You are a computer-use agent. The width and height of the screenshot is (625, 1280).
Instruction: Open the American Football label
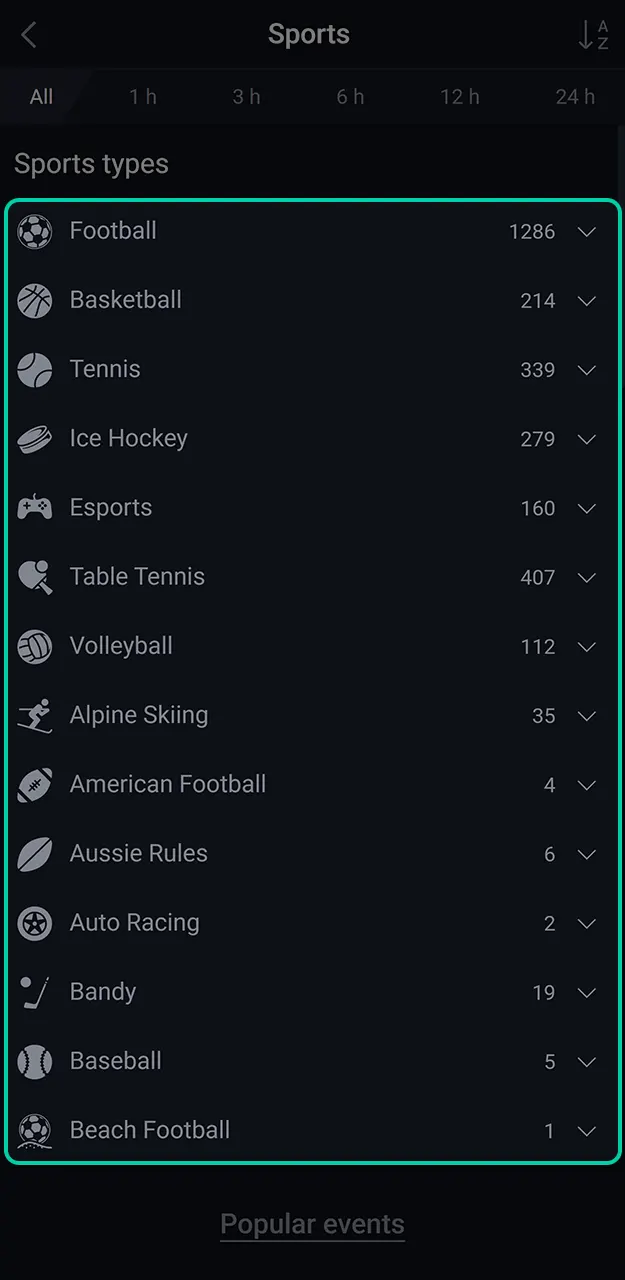pos(168,784)
